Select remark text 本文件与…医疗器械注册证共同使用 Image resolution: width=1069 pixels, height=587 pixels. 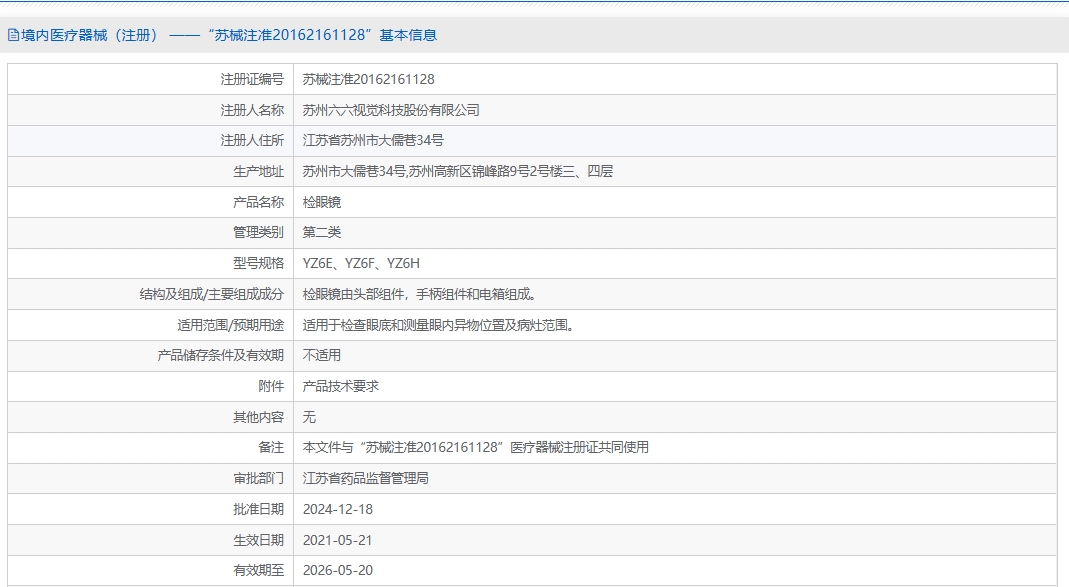tap(476, 447)
